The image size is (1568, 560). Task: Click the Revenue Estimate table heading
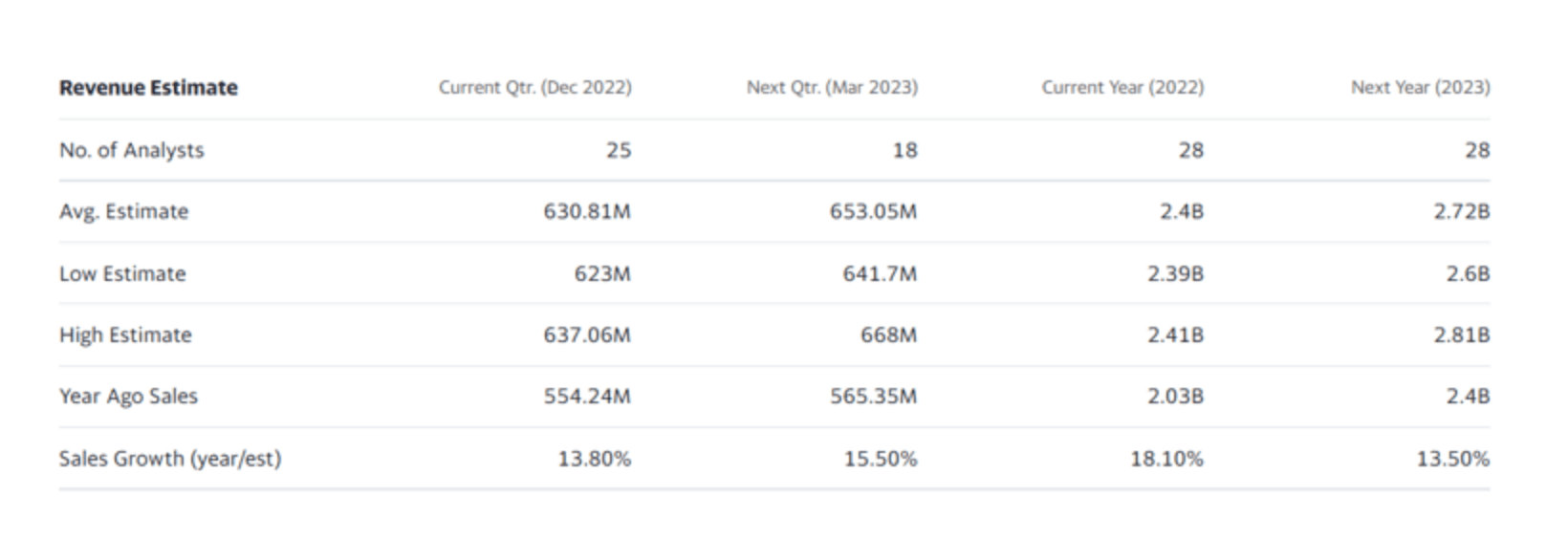click(148, 88)
